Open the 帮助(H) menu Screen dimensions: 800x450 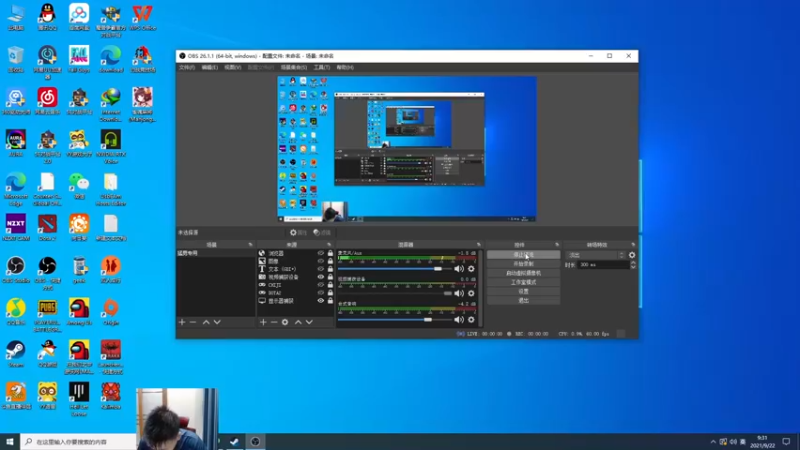pyautogui.click(x=345, y=67)
